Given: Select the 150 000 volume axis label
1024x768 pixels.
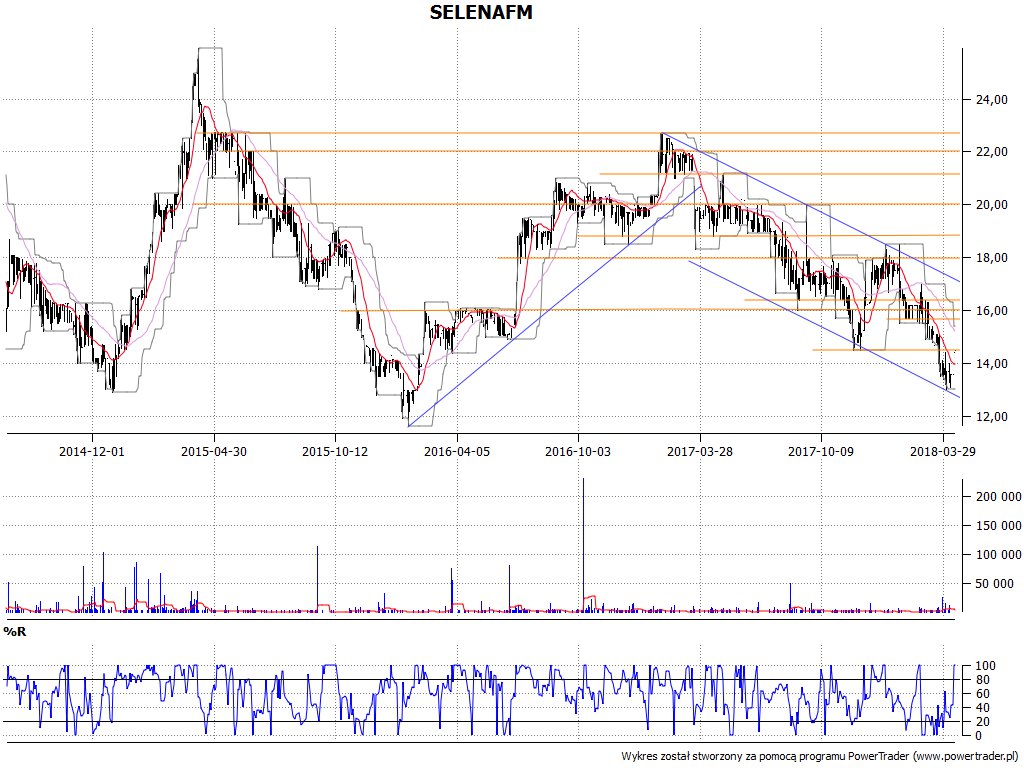Looking at the screenshot, I should coord(999,526).
